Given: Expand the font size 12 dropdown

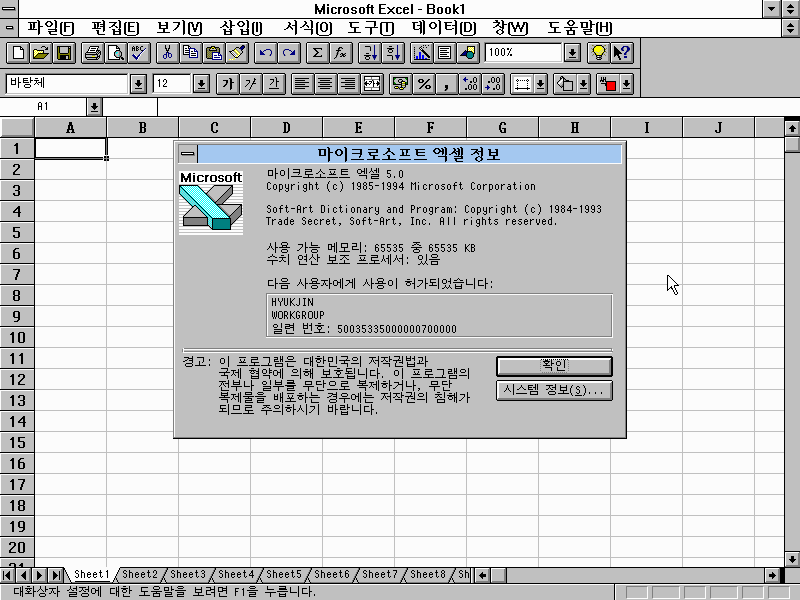Looking at the screenshot, I should pyautogui.click(x=202, y=84).
